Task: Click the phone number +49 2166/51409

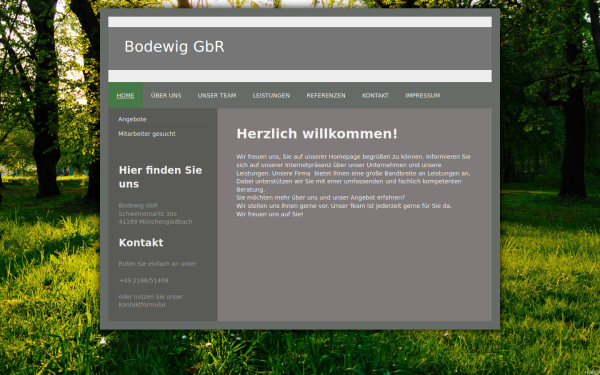Action: [x=143, y=280]
